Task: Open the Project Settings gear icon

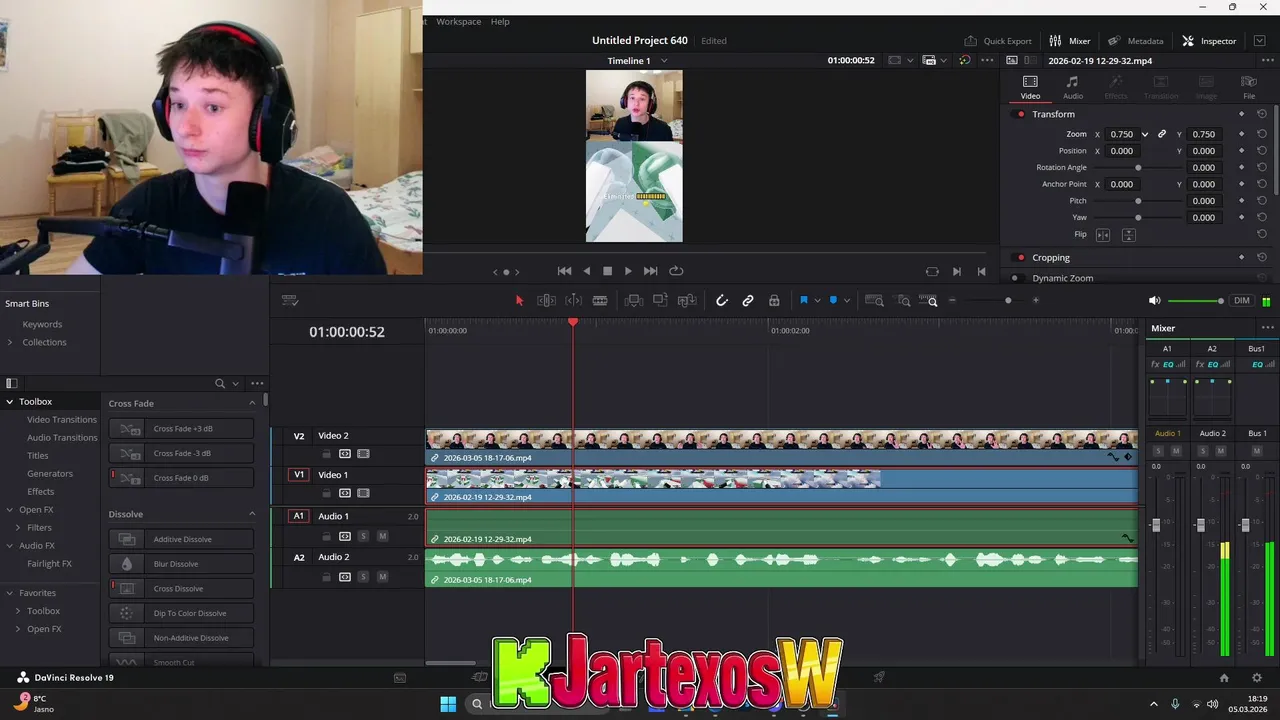Action: click(x=1257, y=678)
